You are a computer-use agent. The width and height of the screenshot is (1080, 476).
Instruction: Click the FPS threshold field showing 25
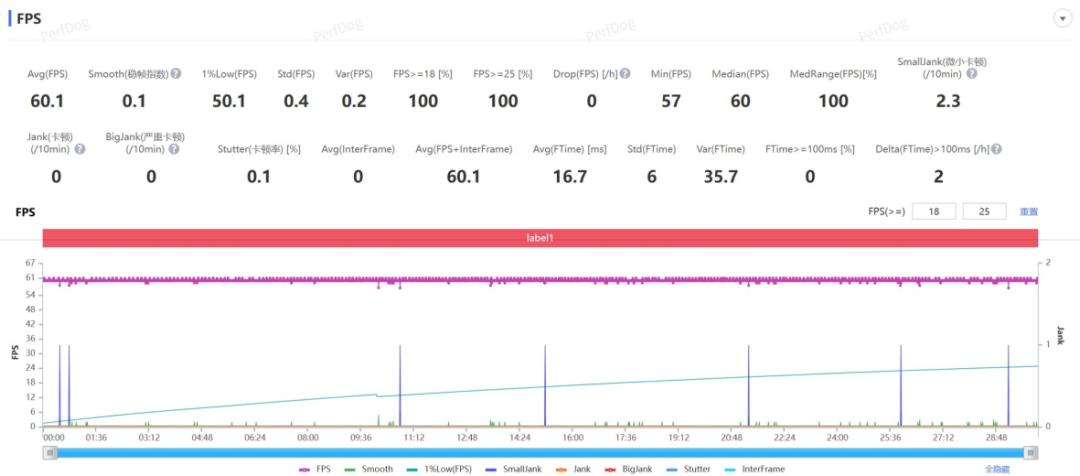tap(983, 212)
